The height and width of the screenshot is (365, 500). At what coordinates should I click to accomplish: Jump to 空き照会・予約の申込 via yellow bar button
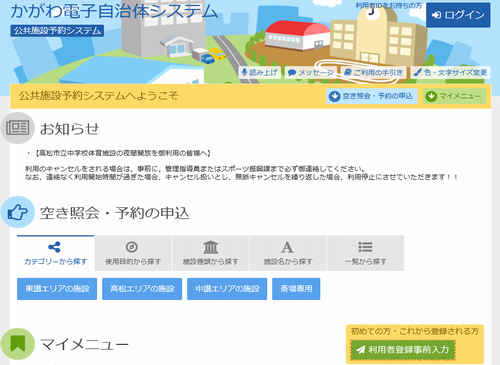[x=372, y=96]
